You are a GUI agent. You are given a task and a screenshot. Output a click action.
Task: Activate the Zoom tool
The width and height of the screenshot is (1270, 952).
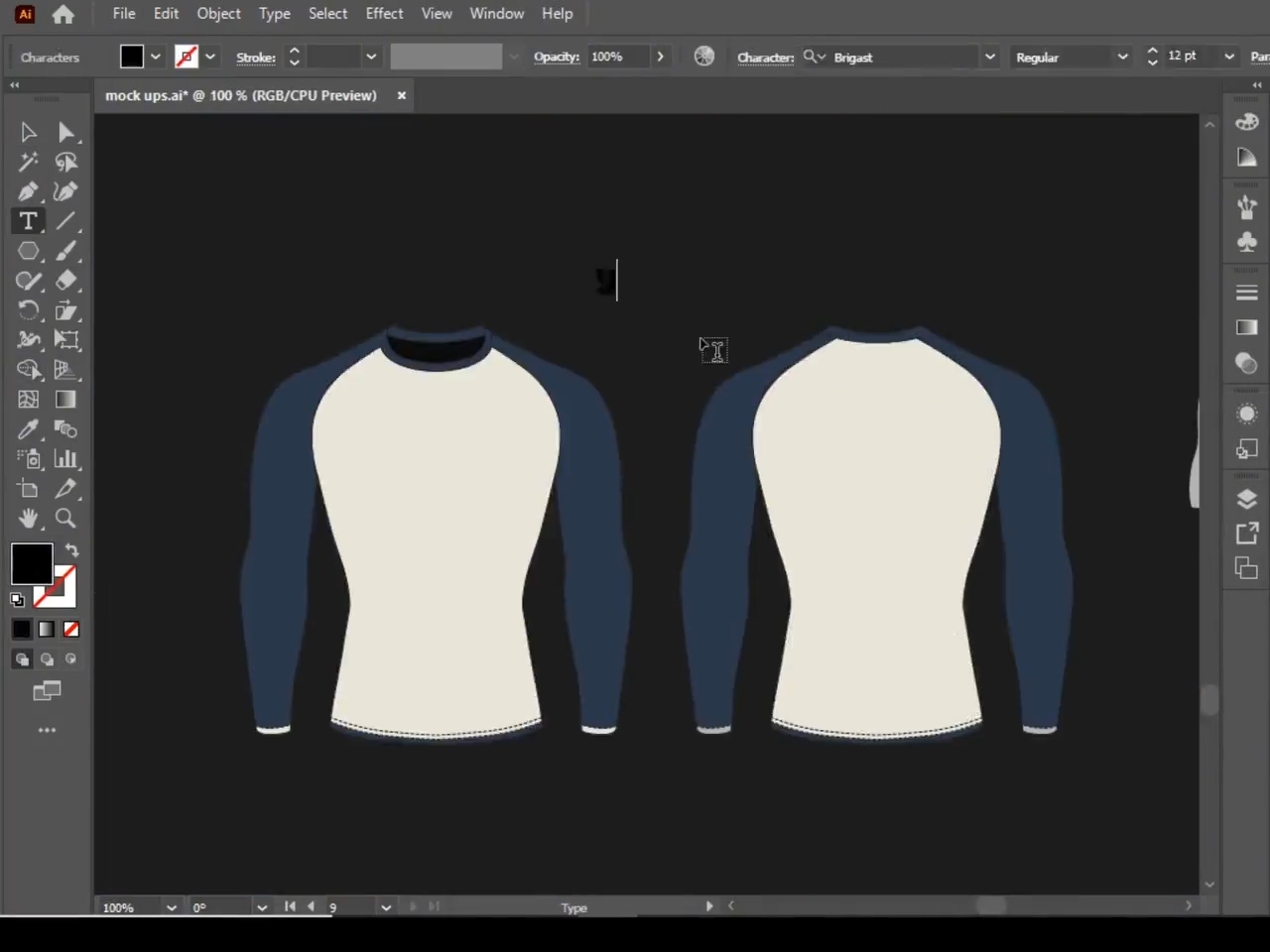(64, 519)
